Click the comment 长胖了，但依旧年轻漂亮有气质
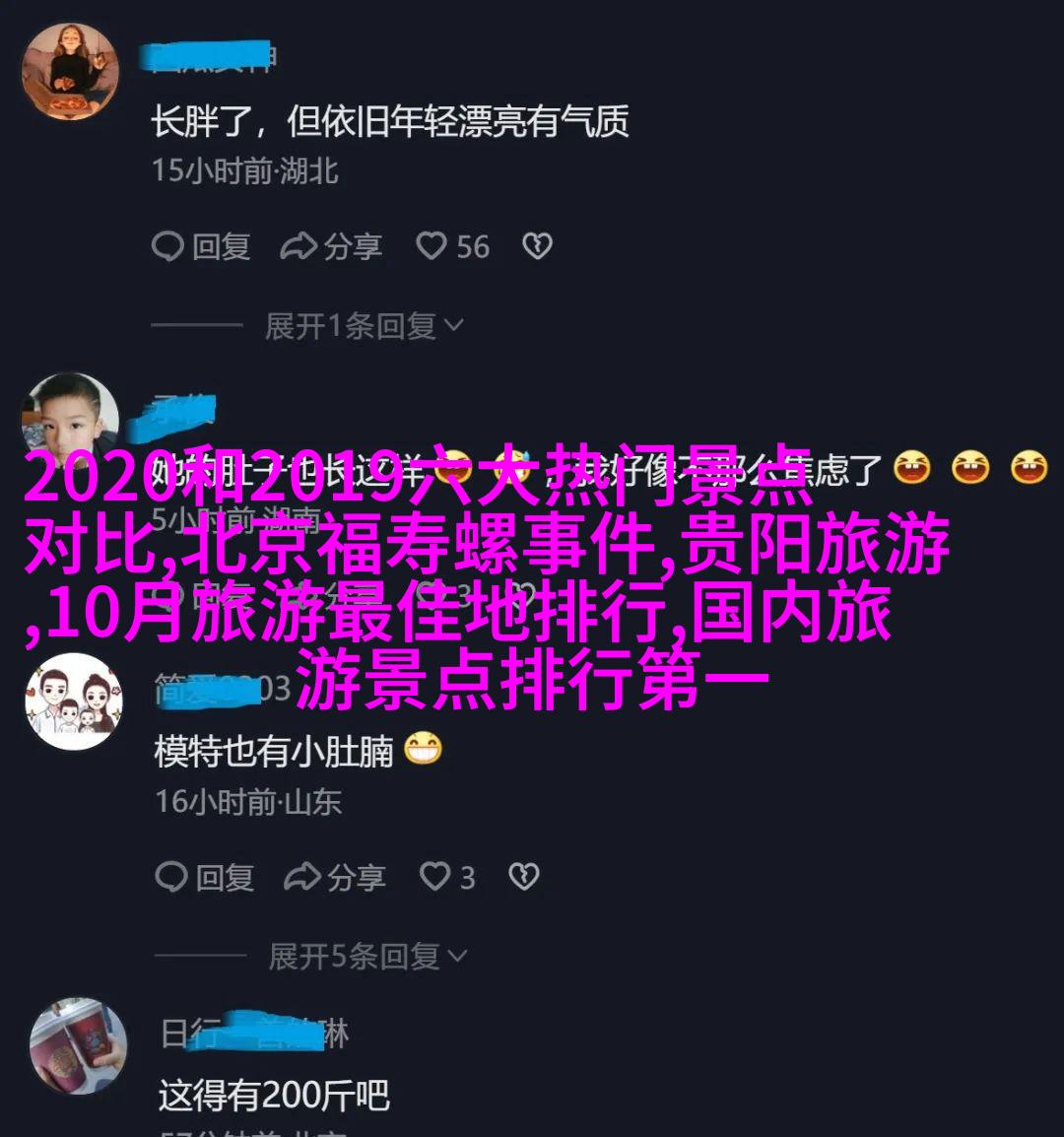 coord(389,121)
